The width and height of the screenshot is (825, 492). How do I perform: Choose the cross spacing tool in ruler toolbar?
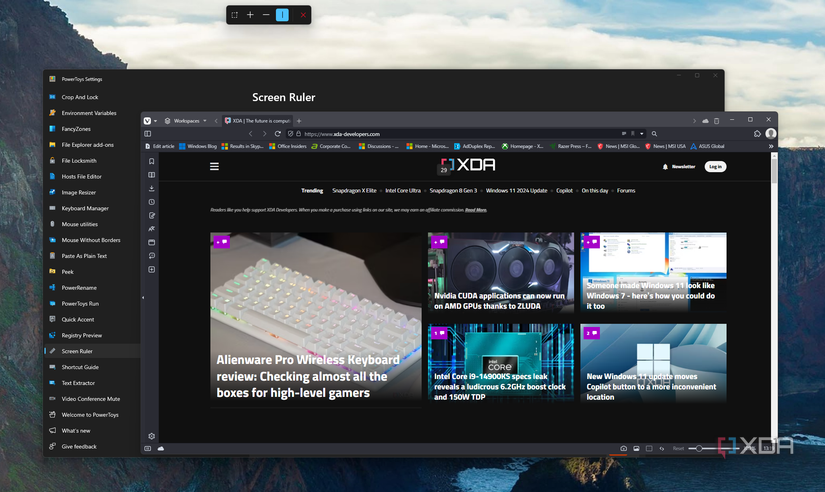pyautogui.click(x=250, y=15)
